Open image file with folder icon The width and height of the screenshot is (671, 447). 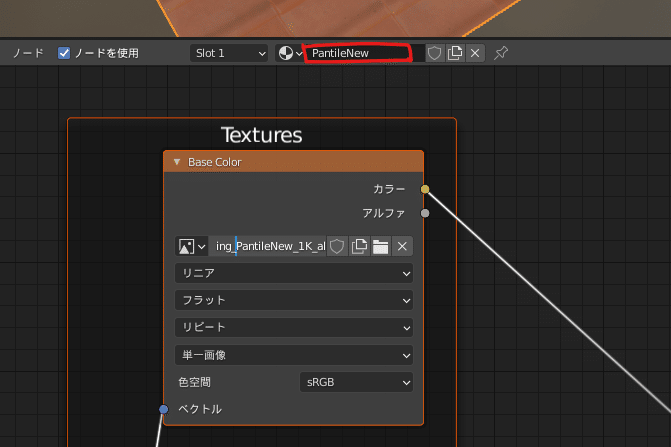pyautogui.click(x=380, y=246)
